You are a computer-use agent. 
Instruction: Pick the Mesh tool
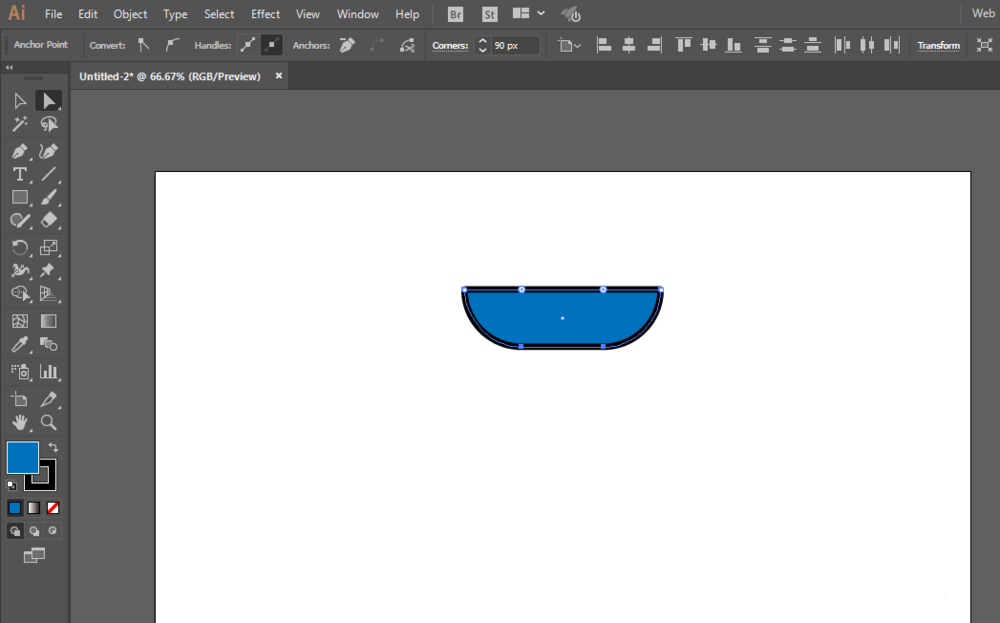20,321
